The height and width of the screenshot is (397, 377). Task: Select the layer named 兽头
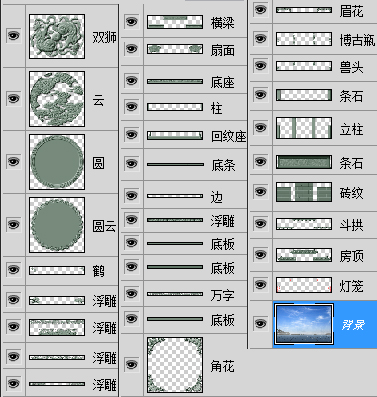coord(351,67)
